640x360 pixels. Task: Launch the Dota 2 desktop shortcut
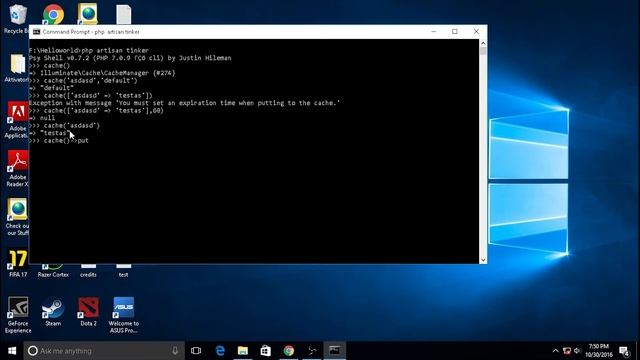(88, 312)
